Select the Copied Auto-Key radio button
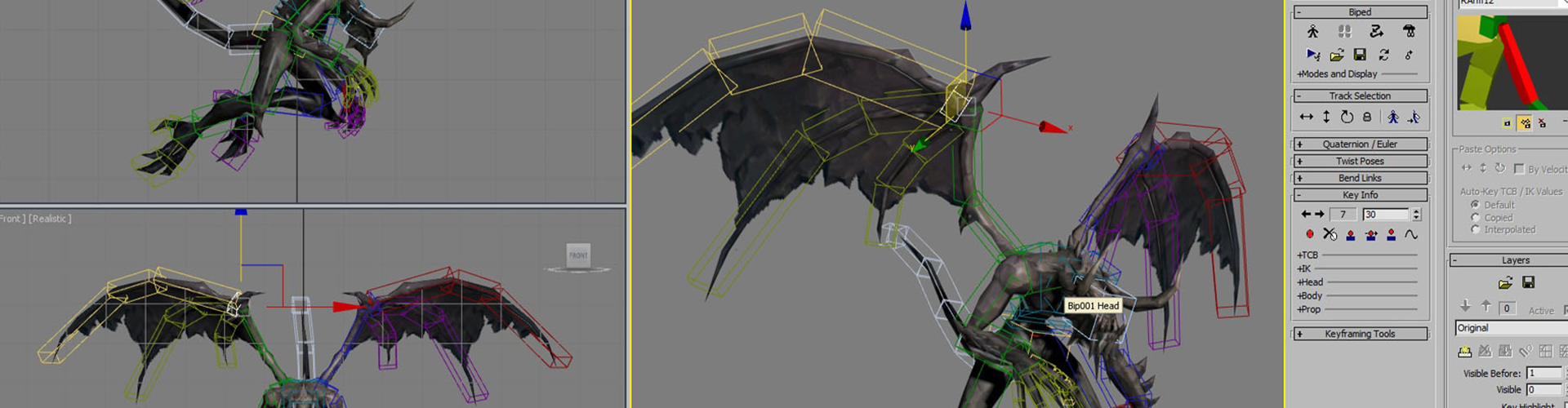 (1475, 217)
